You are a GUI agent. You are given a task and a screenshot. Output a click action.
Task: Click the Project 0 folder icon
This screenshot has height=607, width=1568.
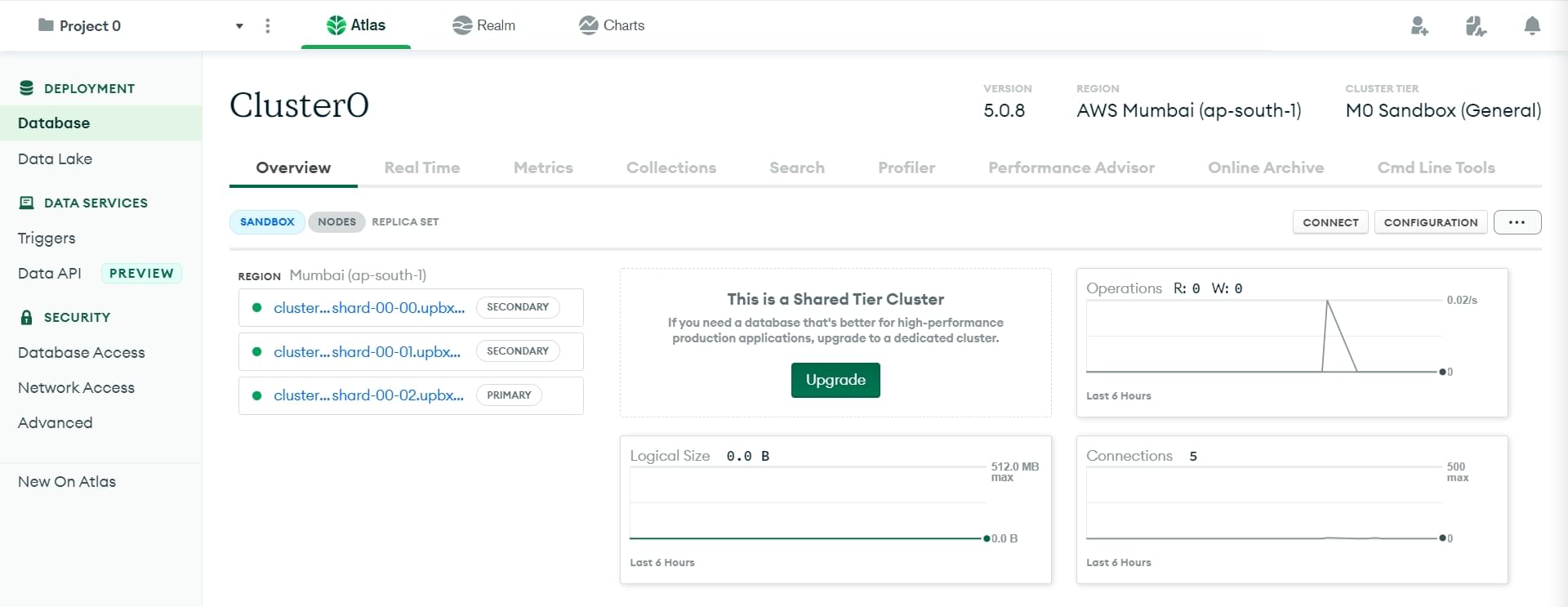pyautogui.click(x=46, y=25)
